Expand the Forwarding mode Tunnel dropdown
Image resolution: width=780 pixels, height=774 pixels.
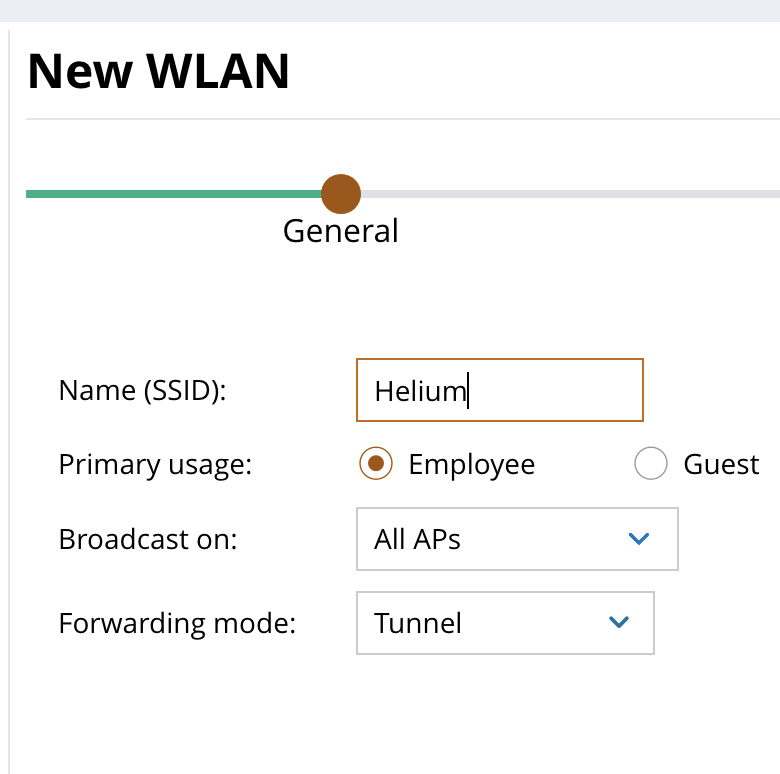pos(504,623)
